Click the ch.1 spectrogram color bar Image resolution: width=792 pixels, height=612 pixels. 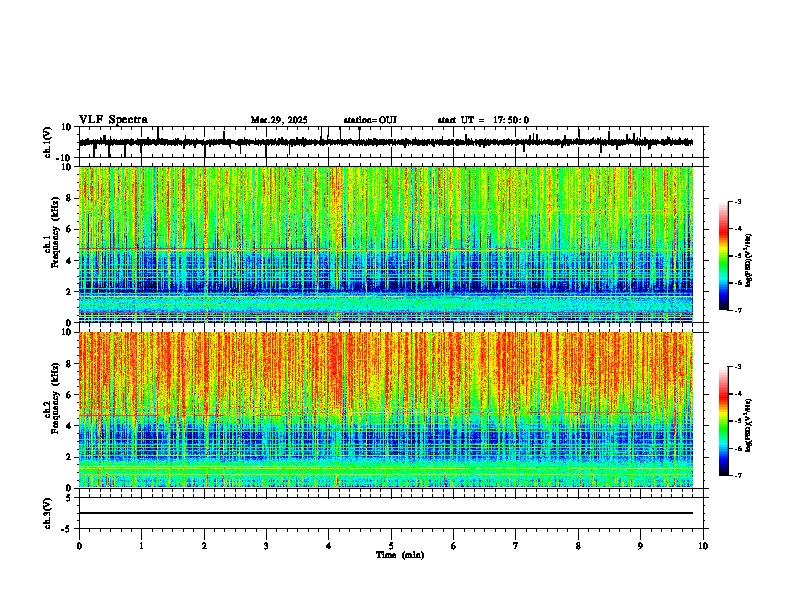coord(723,256)
